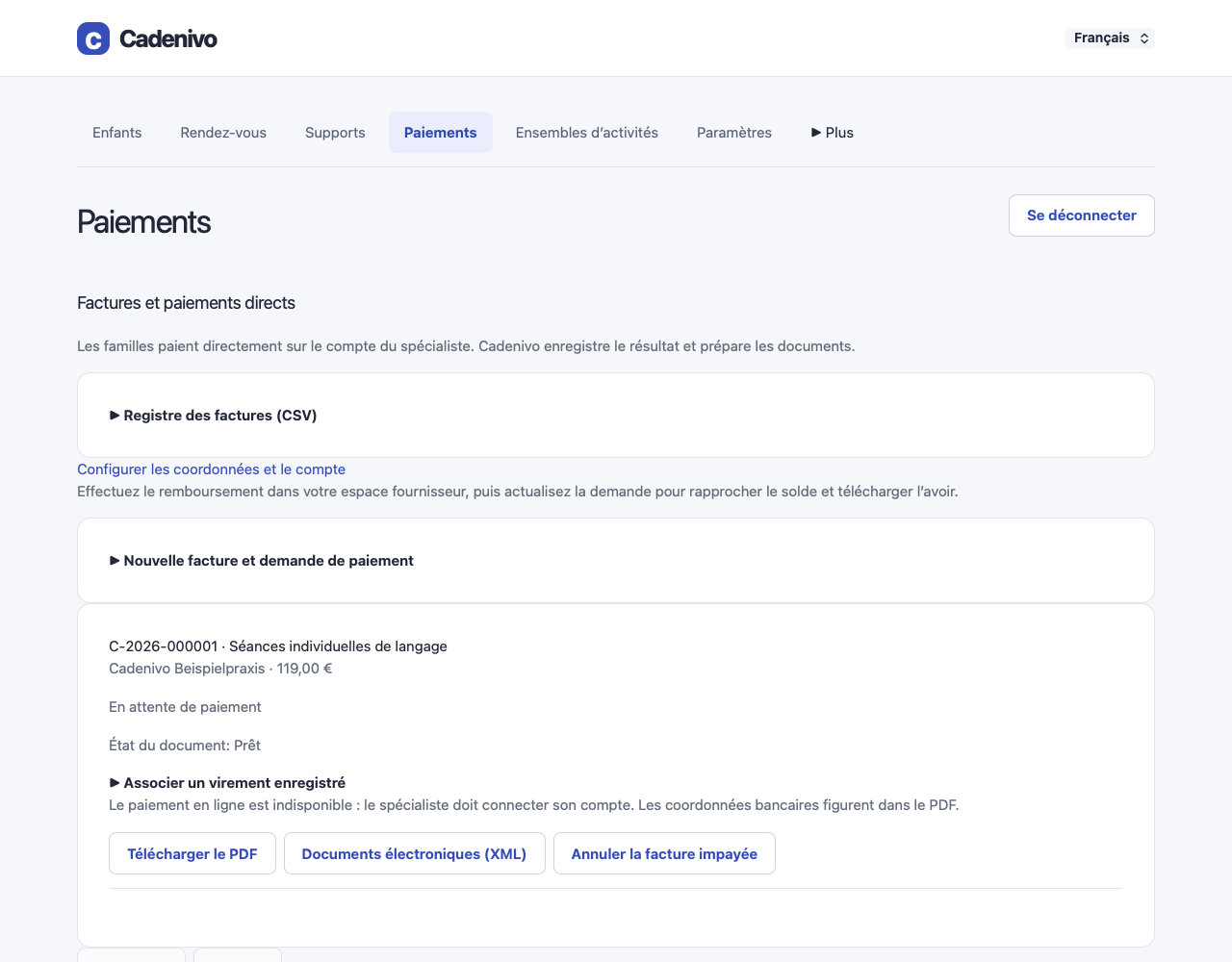Click Télécharger le PDF button
This screenshot has width=1232, height=962.
[x=192, y=853]
